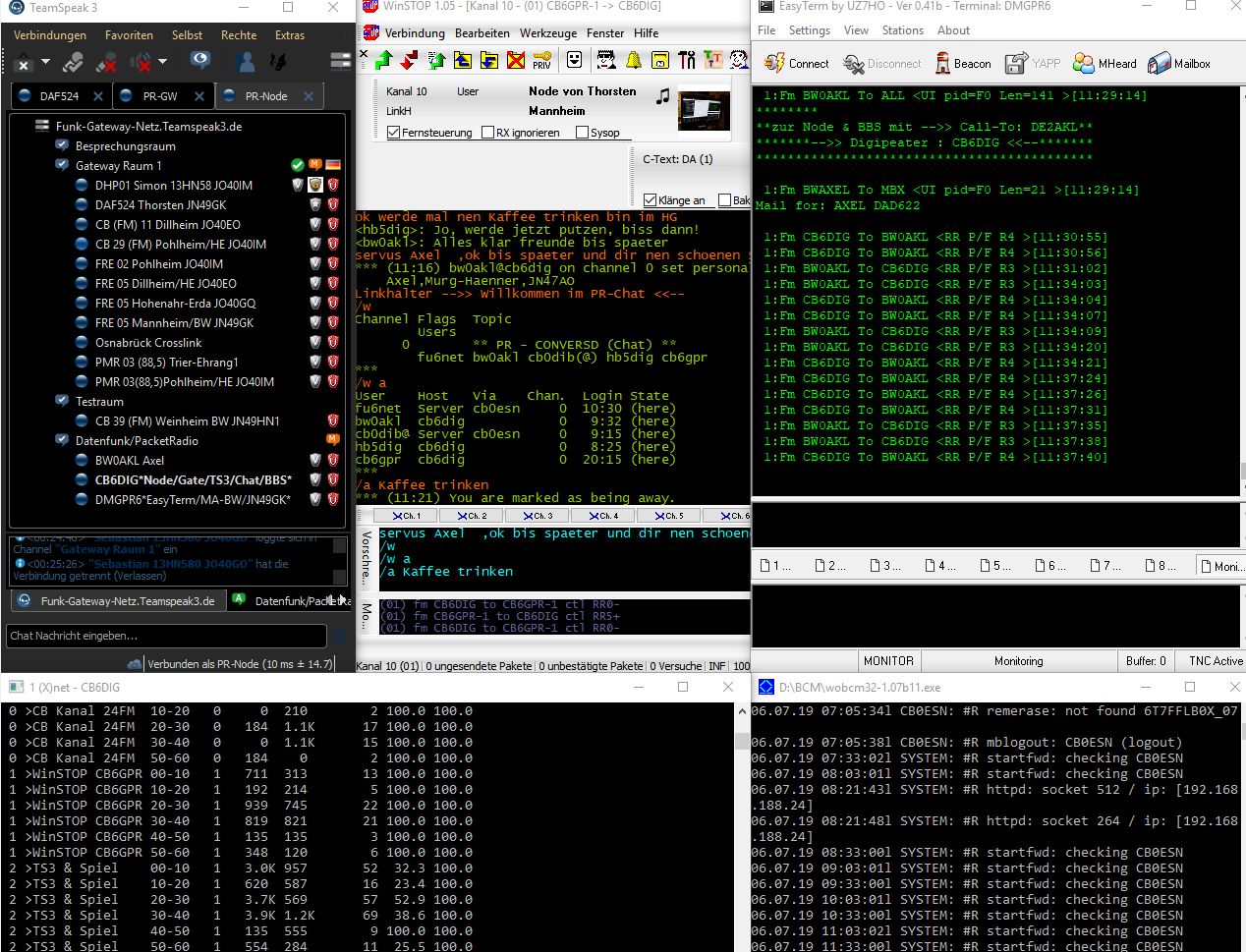Select Moni tab in EasyTerm
1246x952 pixels.
[1219, 565]
